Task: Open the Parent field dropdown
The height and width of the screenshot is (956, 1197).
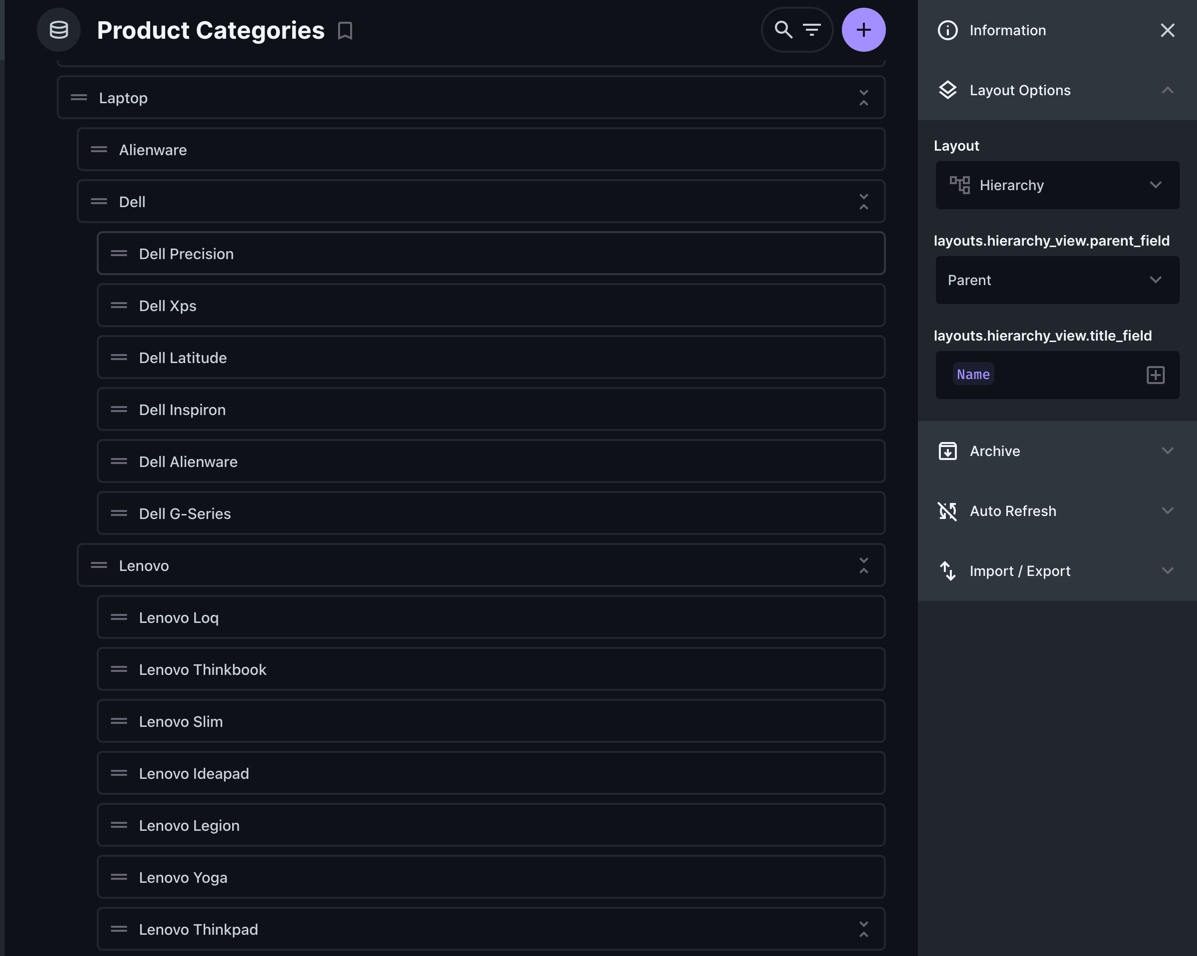Action: [1057, 280]
